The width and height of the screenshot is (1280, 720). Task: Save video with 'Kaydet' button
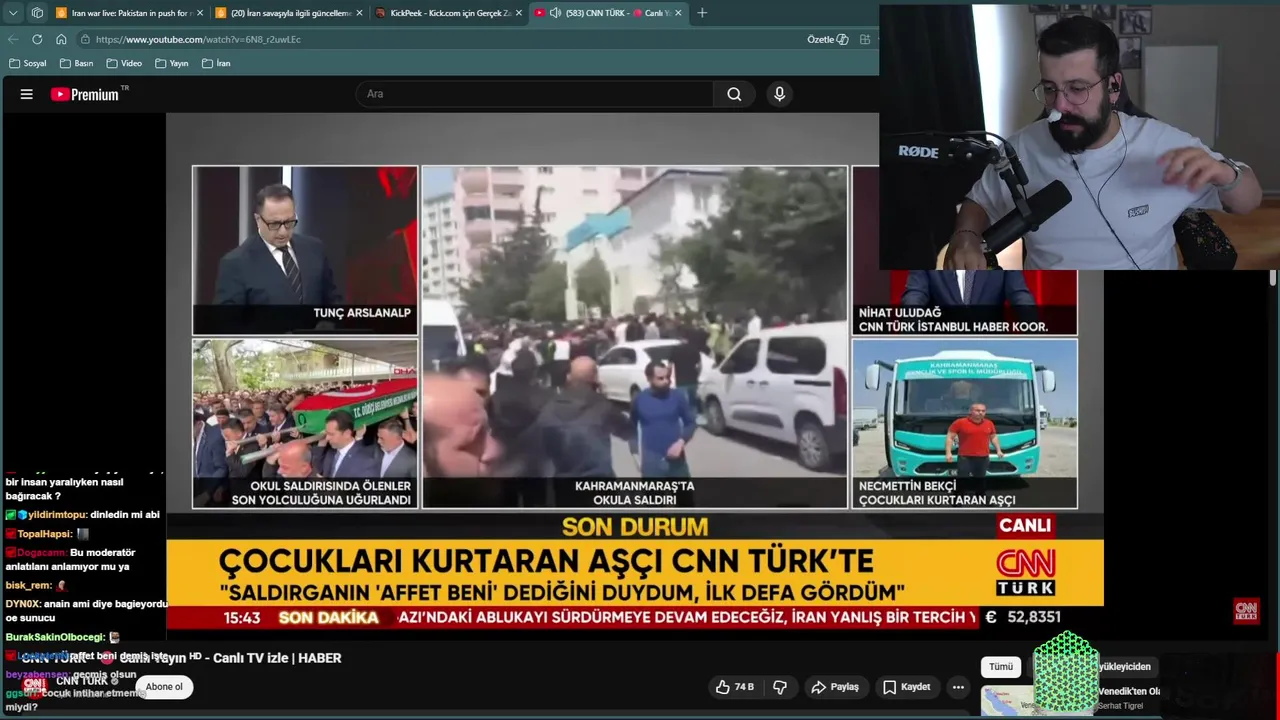(x=906, y=687)
